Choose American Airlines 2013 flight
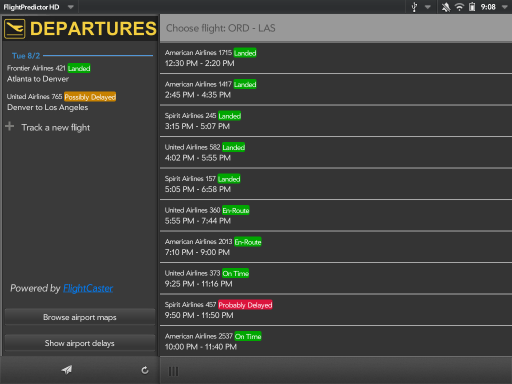The image size is (512, 384). tap(336, 247)
